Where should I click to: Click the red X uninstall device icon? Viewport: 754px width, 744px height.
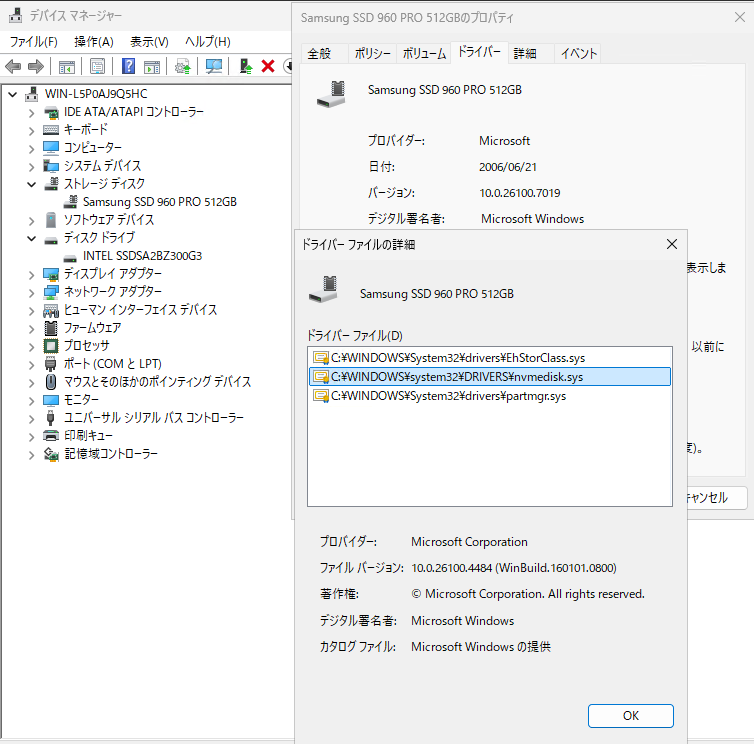(268, 66)
